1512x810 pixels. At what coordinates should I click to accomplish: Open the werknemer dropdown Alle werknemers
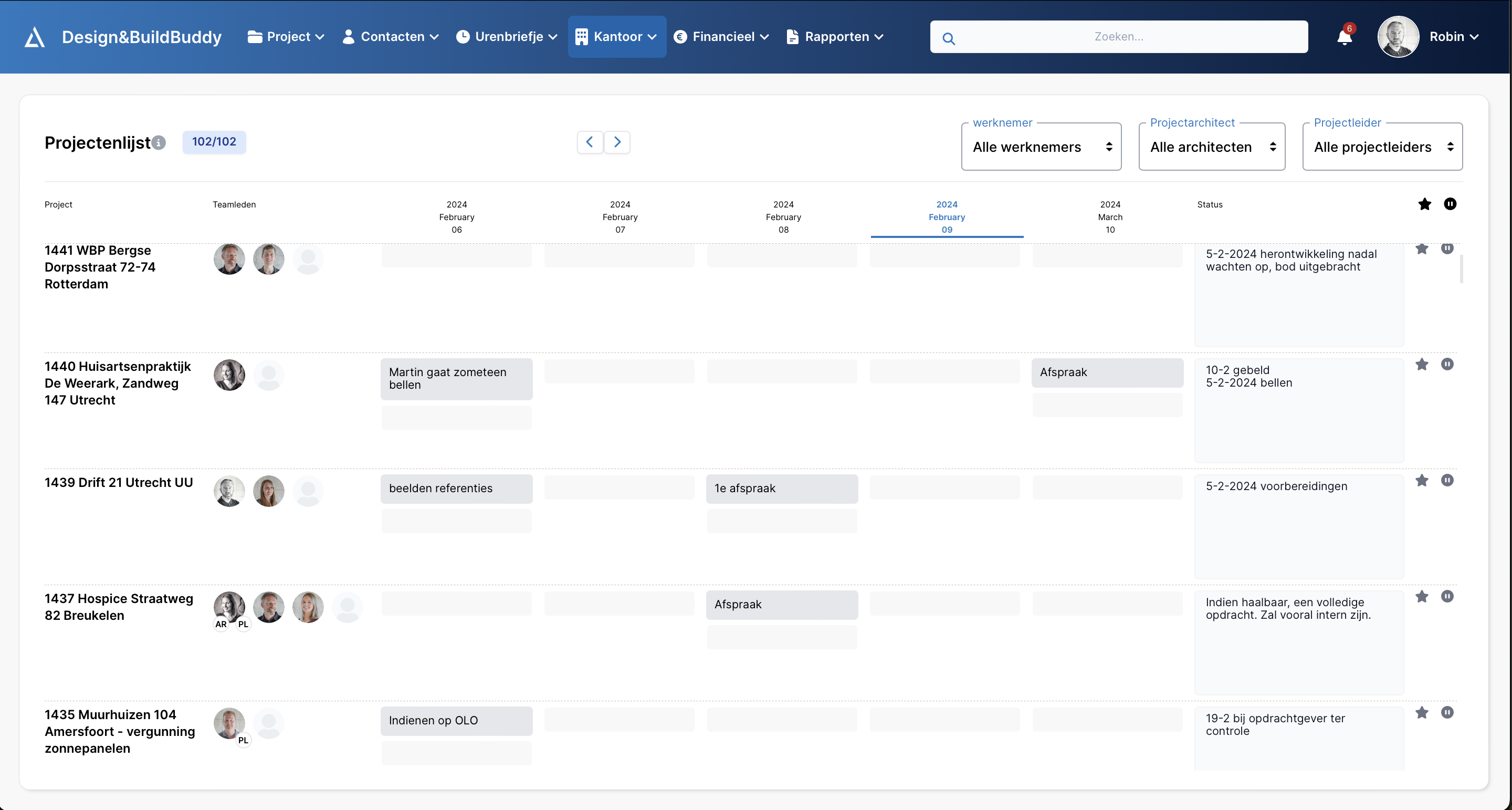click(1041, 147)
